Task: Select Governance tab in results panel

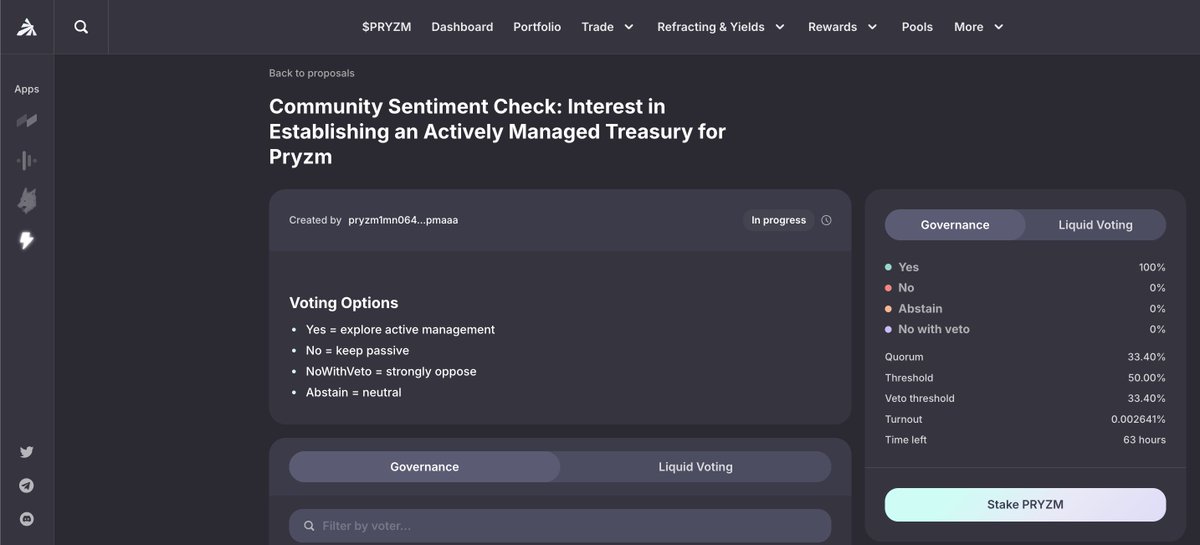Action: coord(955,225)
